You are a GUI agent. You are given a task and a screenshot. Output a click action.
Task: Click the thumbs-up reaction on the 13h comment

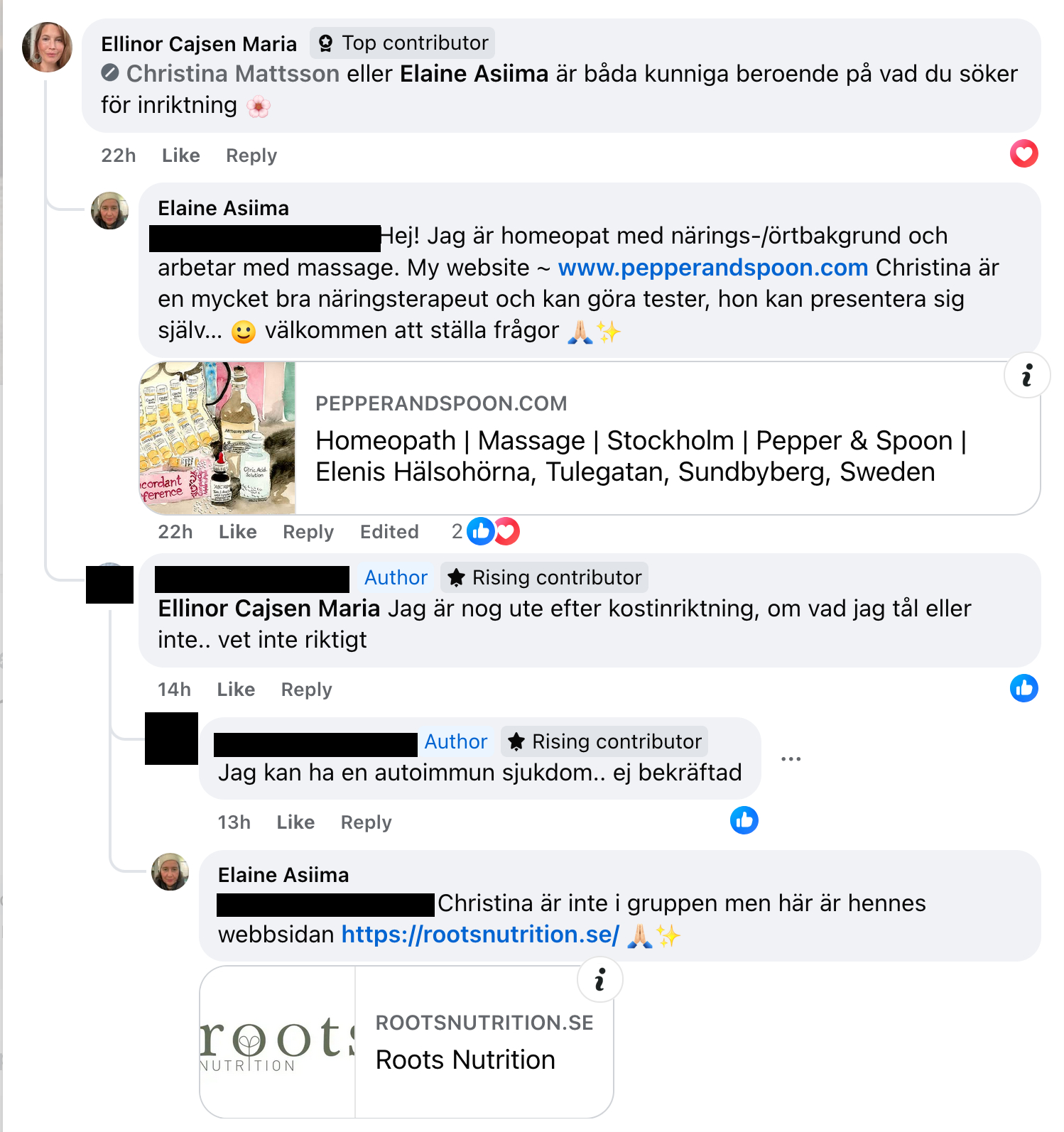[x=744, y=820]
